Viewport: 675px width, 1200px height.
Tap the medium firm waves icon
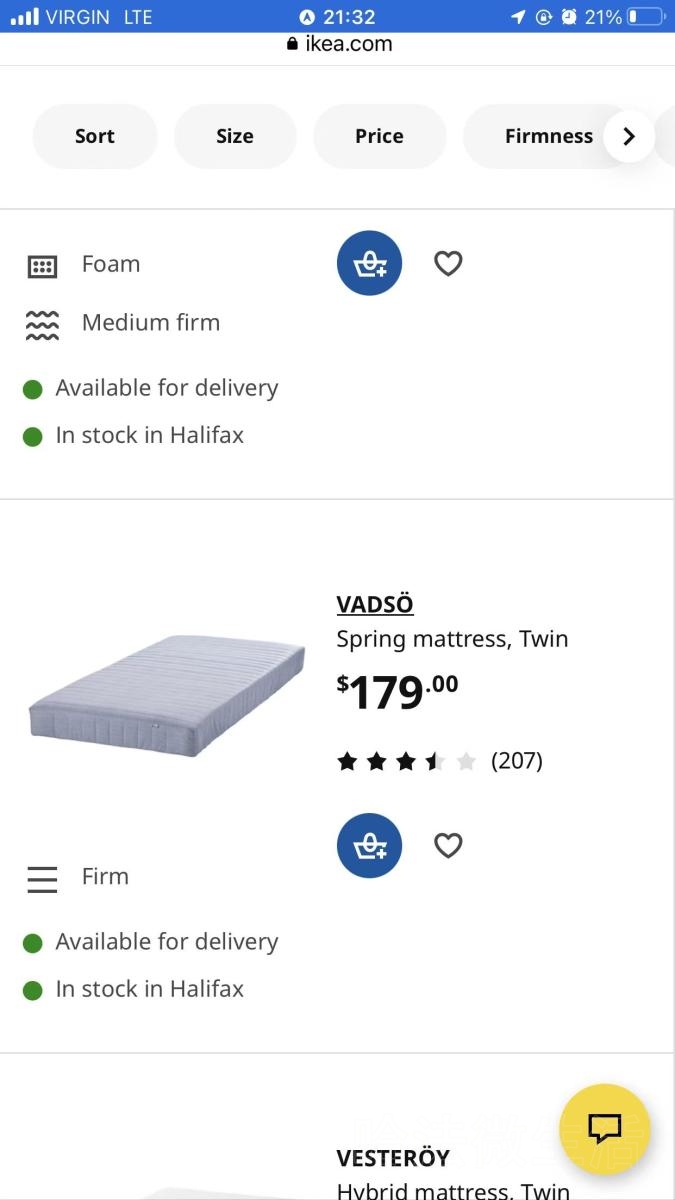[x=42, y=324]
